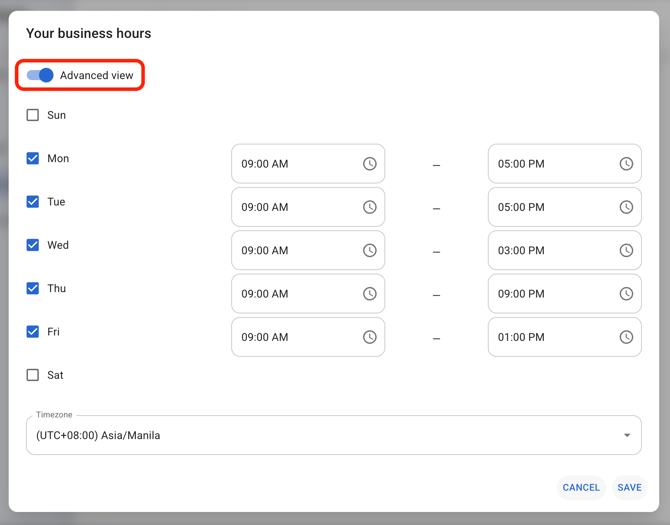Screen dimensions: 670x525
Task: Check the Sat checkbox
Action: pos(33,375)
